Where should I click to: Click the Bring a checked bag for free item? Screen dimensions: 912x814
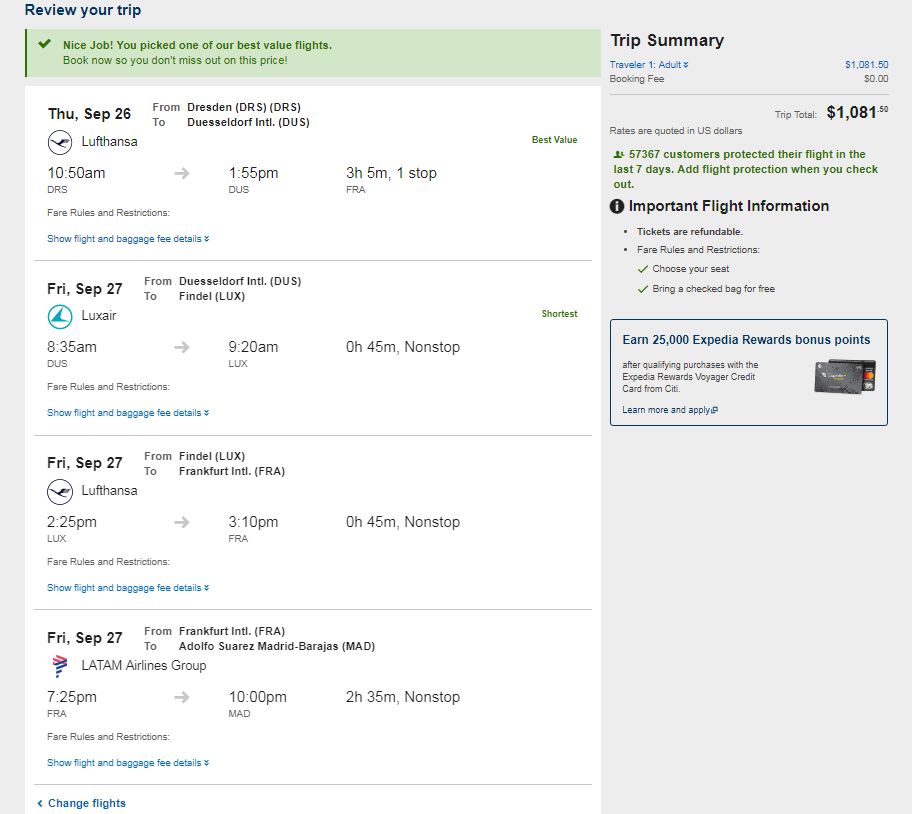coord(706,289)
